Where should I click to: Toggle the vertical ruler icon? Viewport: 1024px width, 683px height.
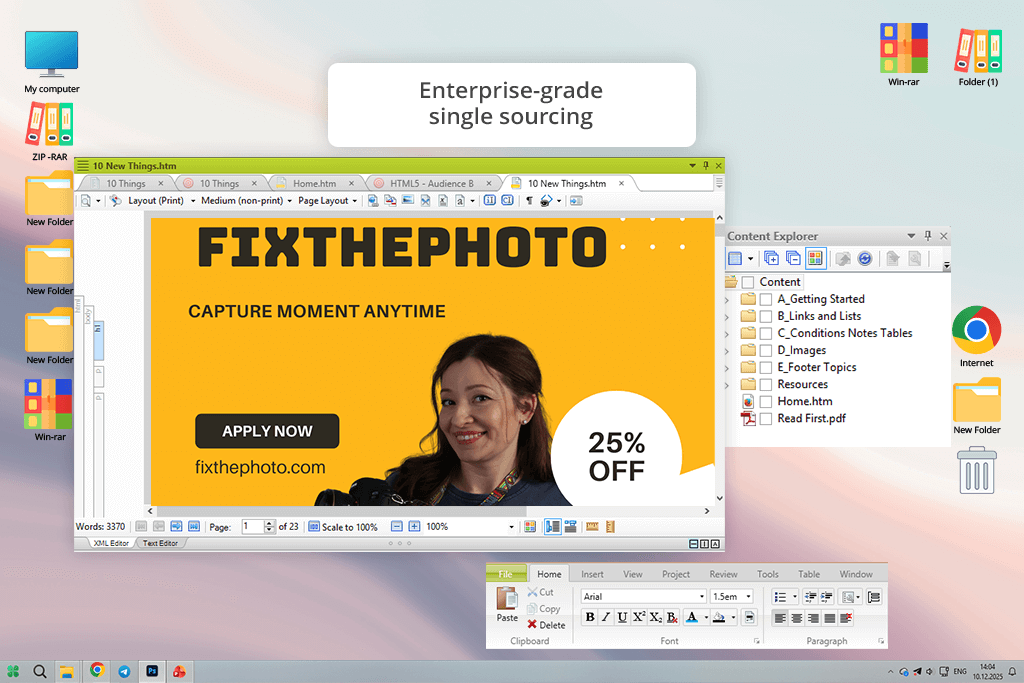click(610, 526)
